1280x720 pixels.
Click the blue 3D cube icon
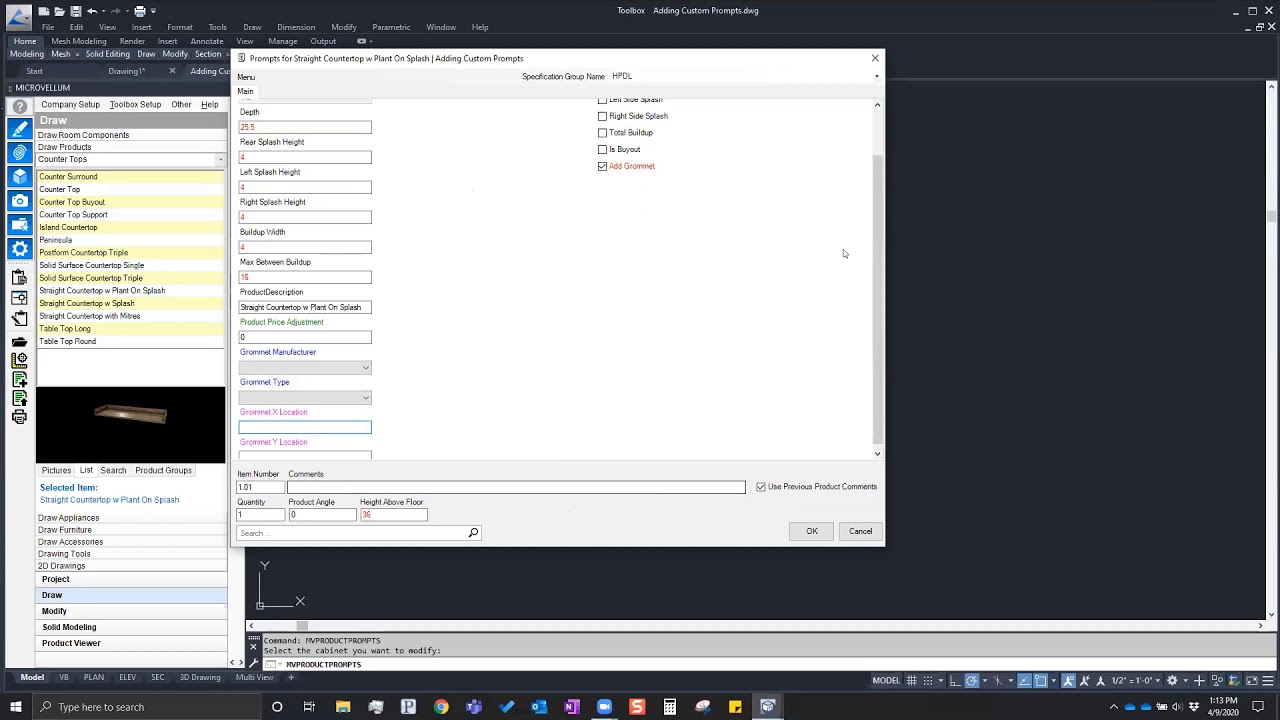pos(19,177)
